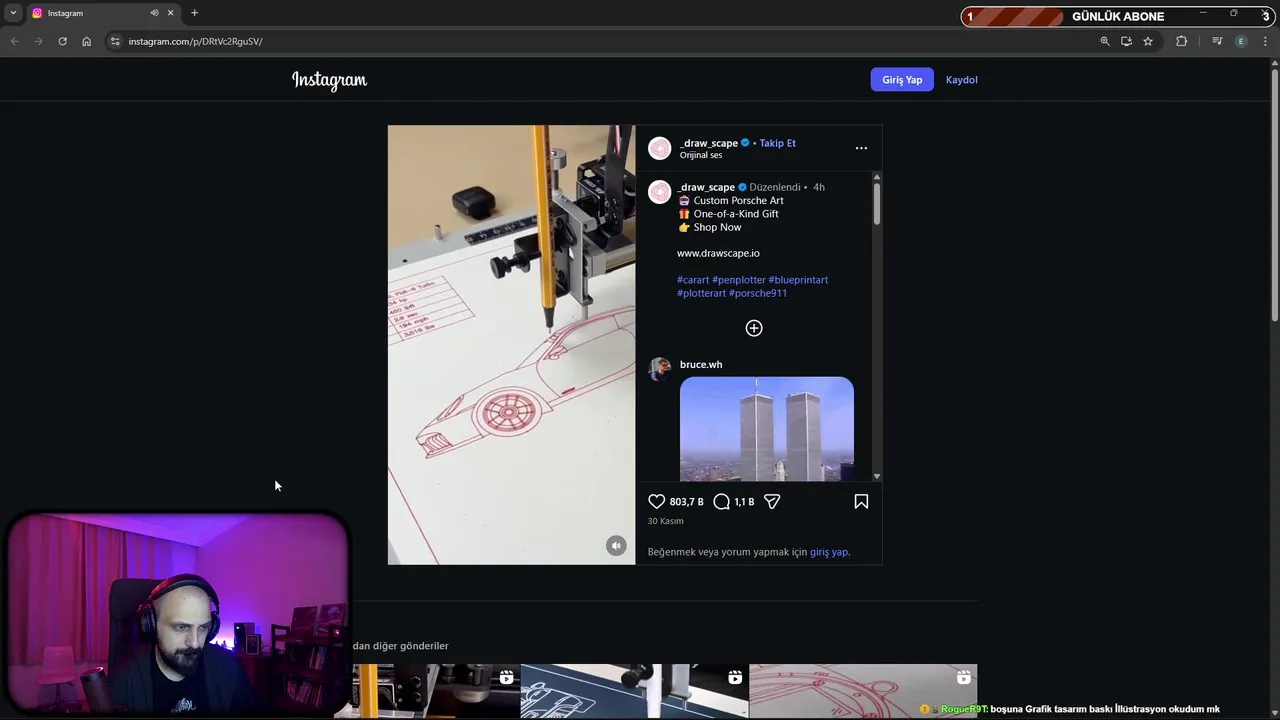The width and height of the screenshot is (1280, 720).
Task: Open the #carart hashtag
Action: [x=693, y=280]
